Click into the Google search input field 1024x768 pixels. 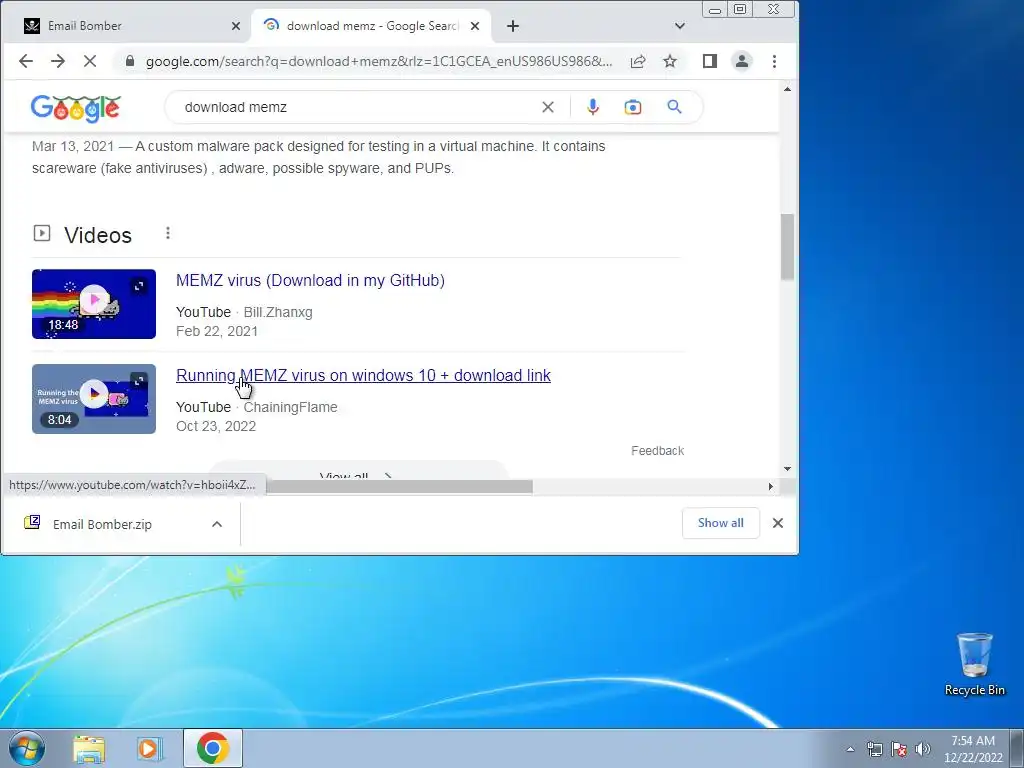tap(358, 107)
